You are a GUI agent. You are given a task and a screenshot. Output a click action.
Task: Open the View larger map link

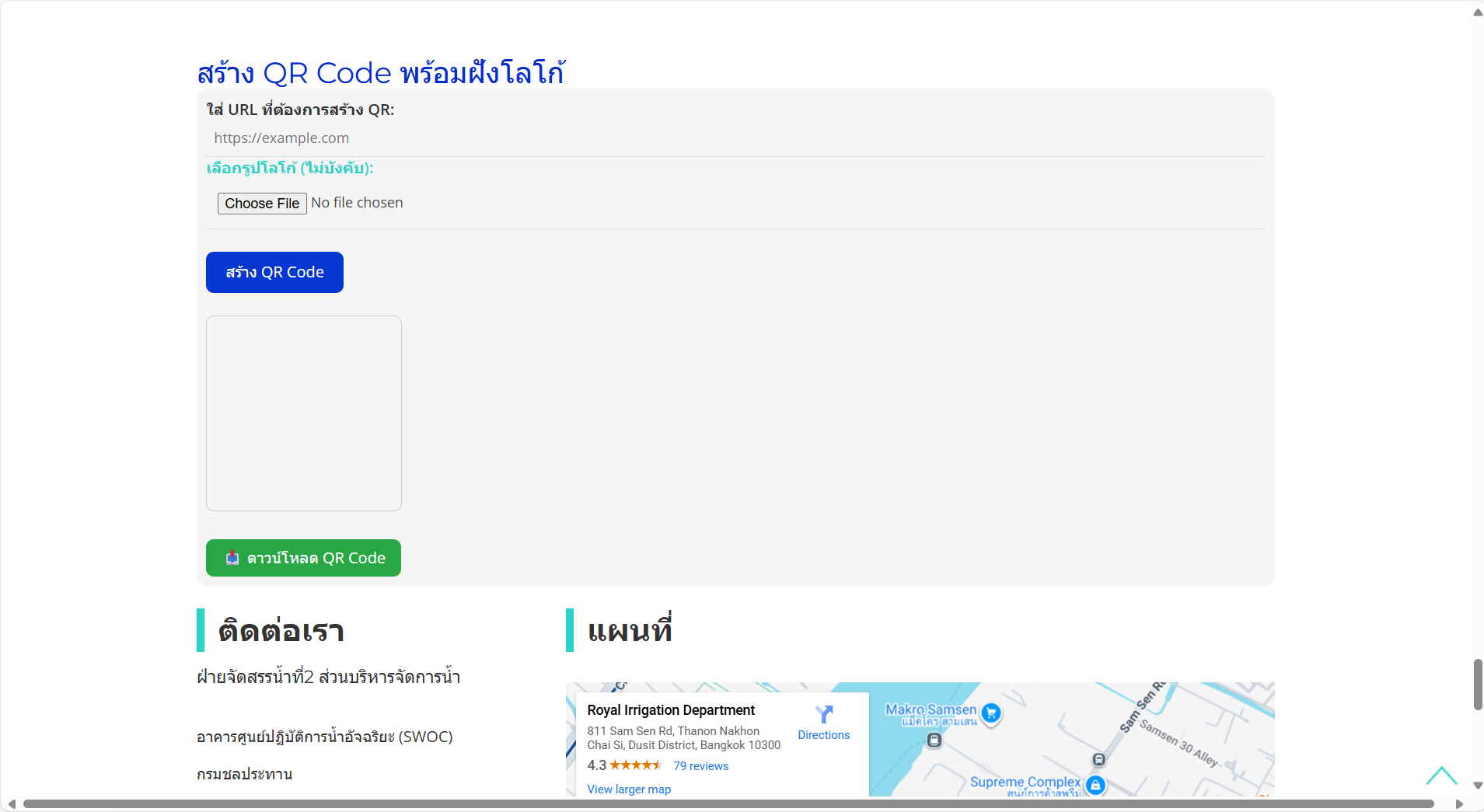click(629, 789)
